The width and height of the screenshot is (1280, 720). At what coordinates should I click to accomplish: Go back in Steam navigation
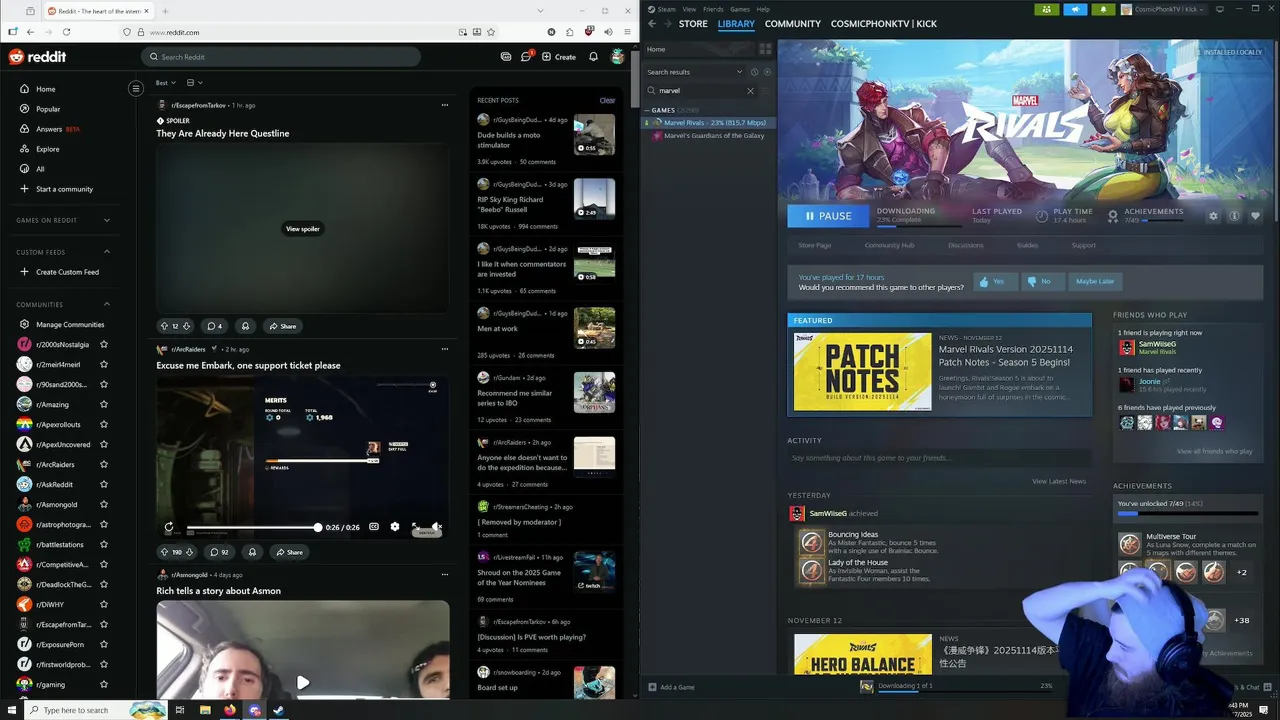(x=651, y=24)
